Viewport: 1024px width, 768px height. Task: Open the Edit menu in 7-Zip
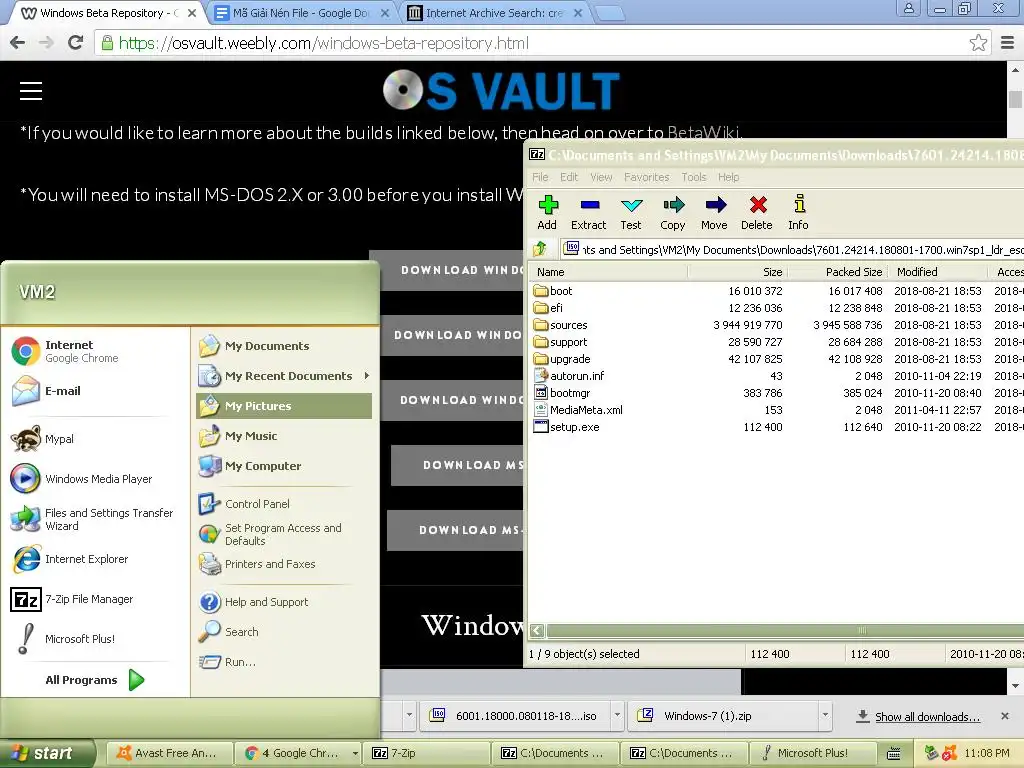pyautogui.click(x=569, y=177)
